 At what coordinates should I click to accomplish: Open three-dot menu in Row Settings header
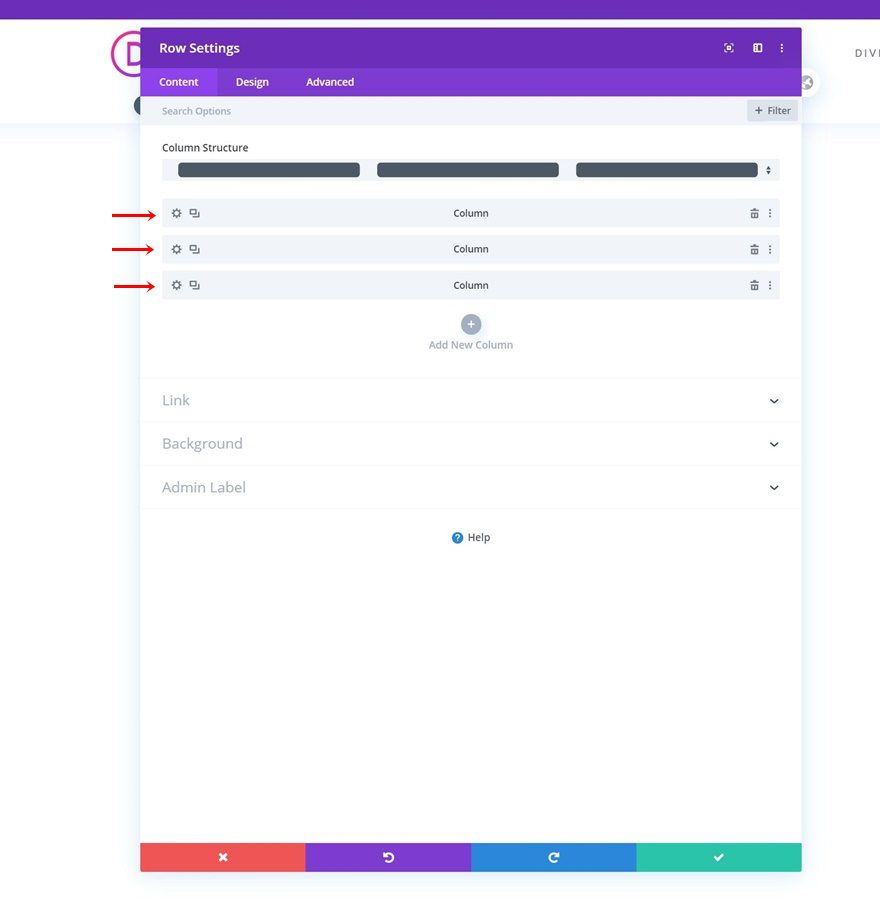(782, 47)
